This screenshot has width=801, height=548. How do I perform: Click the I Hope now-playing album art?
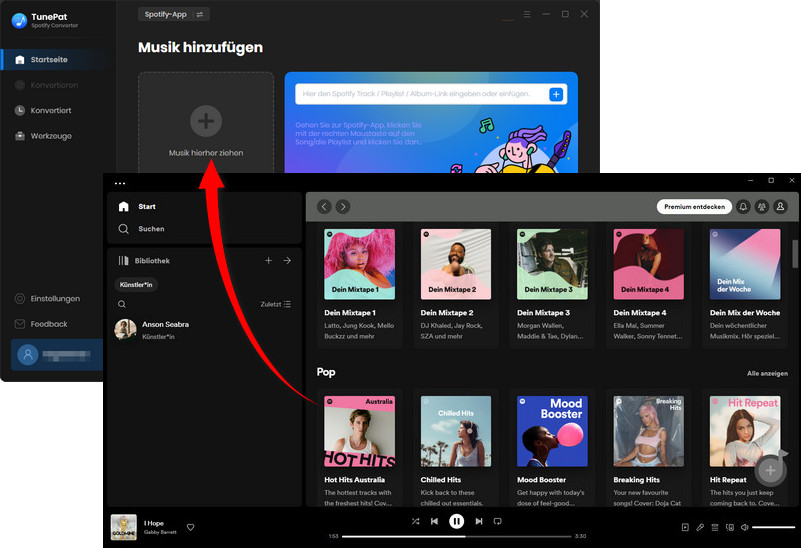(124, 527)
